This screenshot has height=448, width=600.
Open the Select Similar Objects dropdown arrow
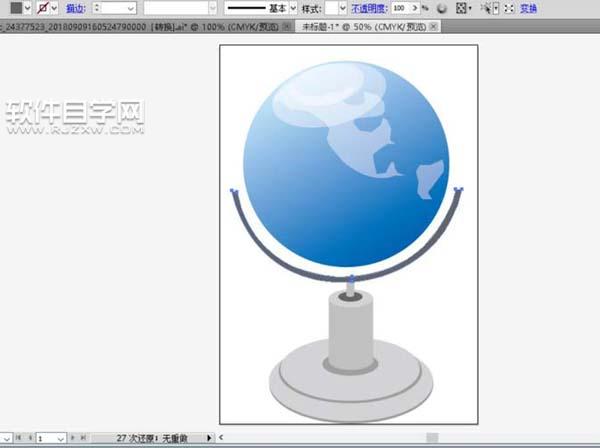[496, 8]
